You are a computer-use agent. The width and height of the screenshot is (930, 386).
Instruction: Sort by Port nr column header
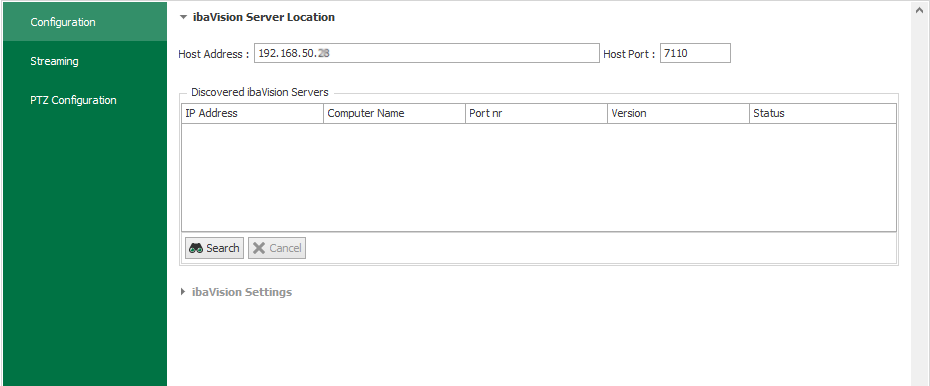(x=536, y=113)
